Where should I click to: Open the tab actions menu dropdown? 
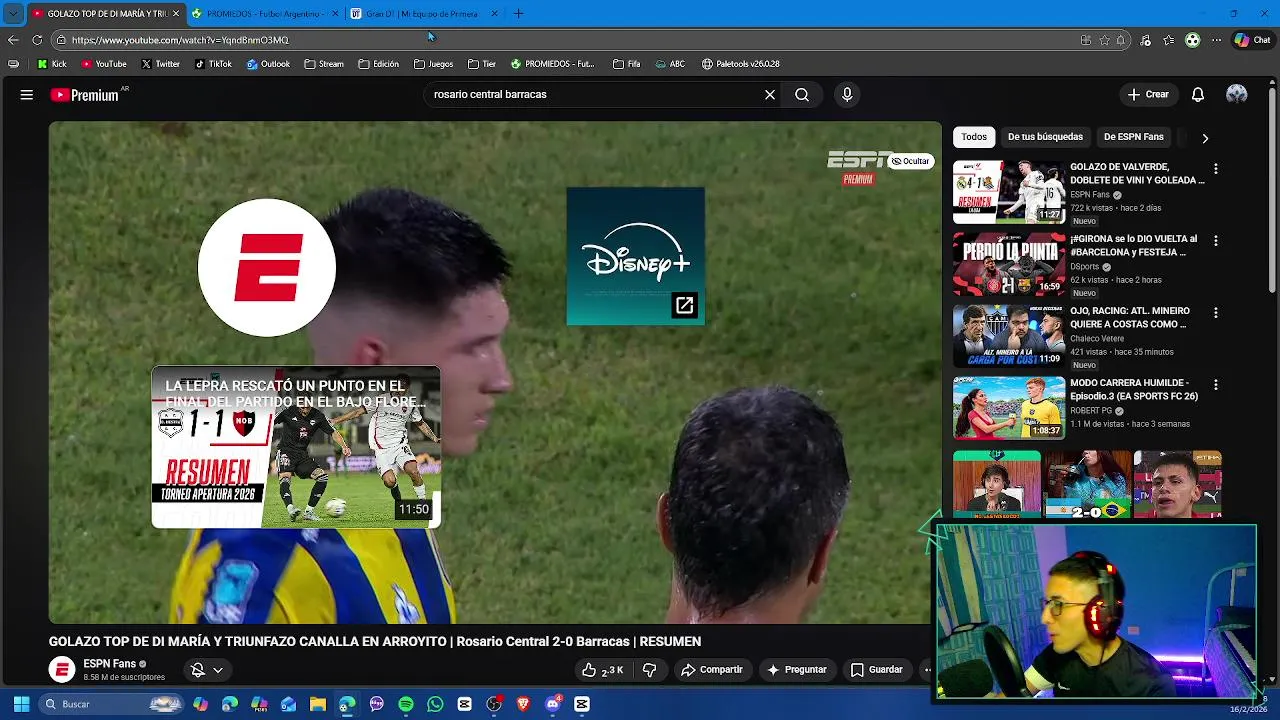coord(13,14)
